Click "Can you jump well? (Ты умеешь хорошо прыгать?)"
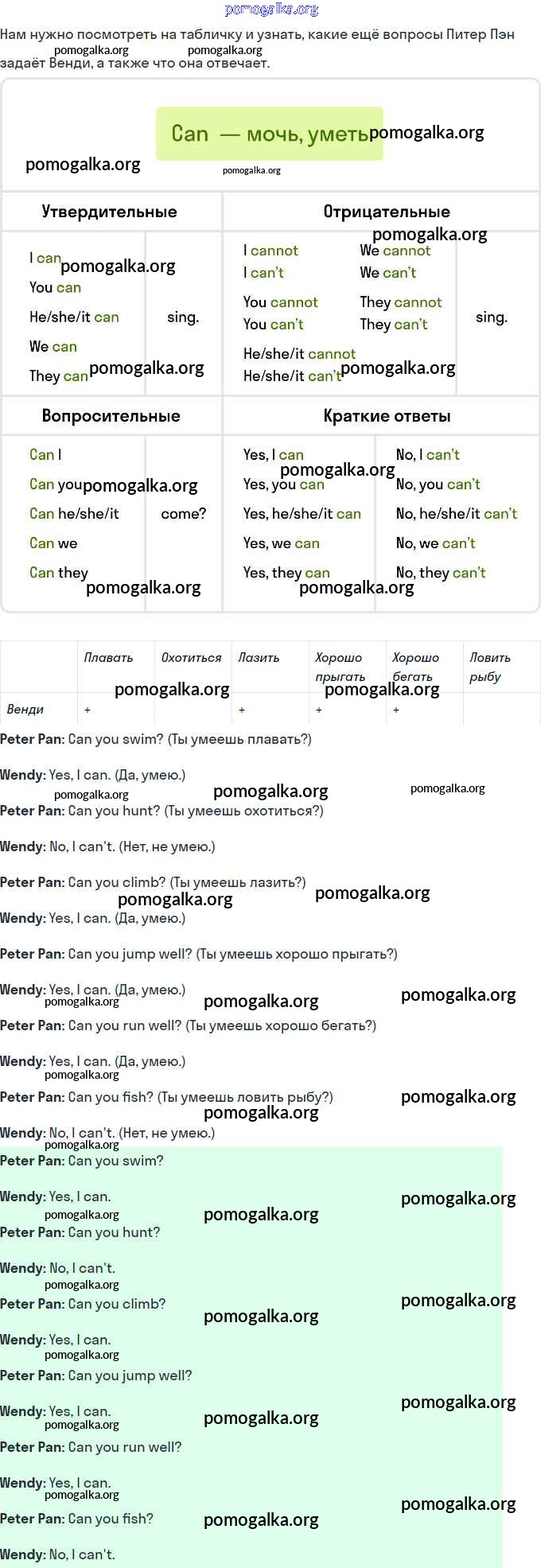The height and width of the screenshot is (1568, 541). [x=232, y=954]
